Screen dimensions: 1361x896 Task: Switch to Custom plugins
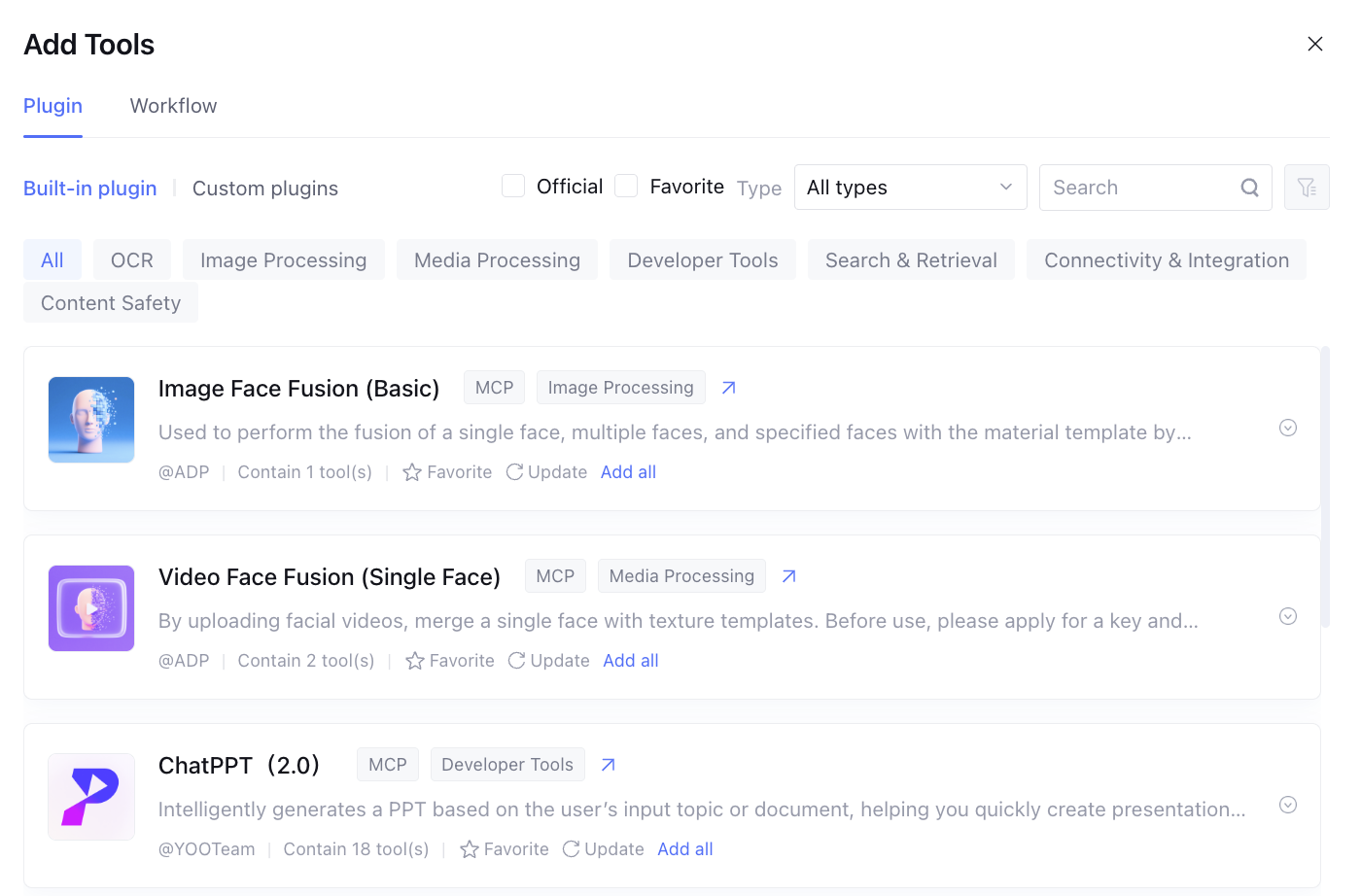(265, 189)
